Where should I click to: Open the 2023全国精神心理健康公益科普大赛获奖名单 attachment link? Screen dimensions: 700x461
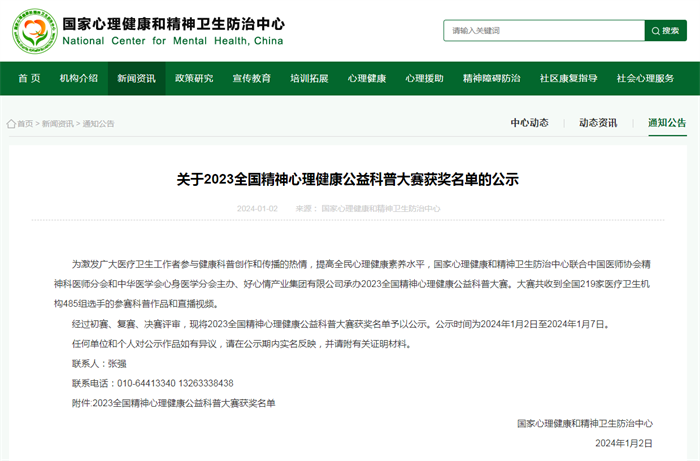183,402
